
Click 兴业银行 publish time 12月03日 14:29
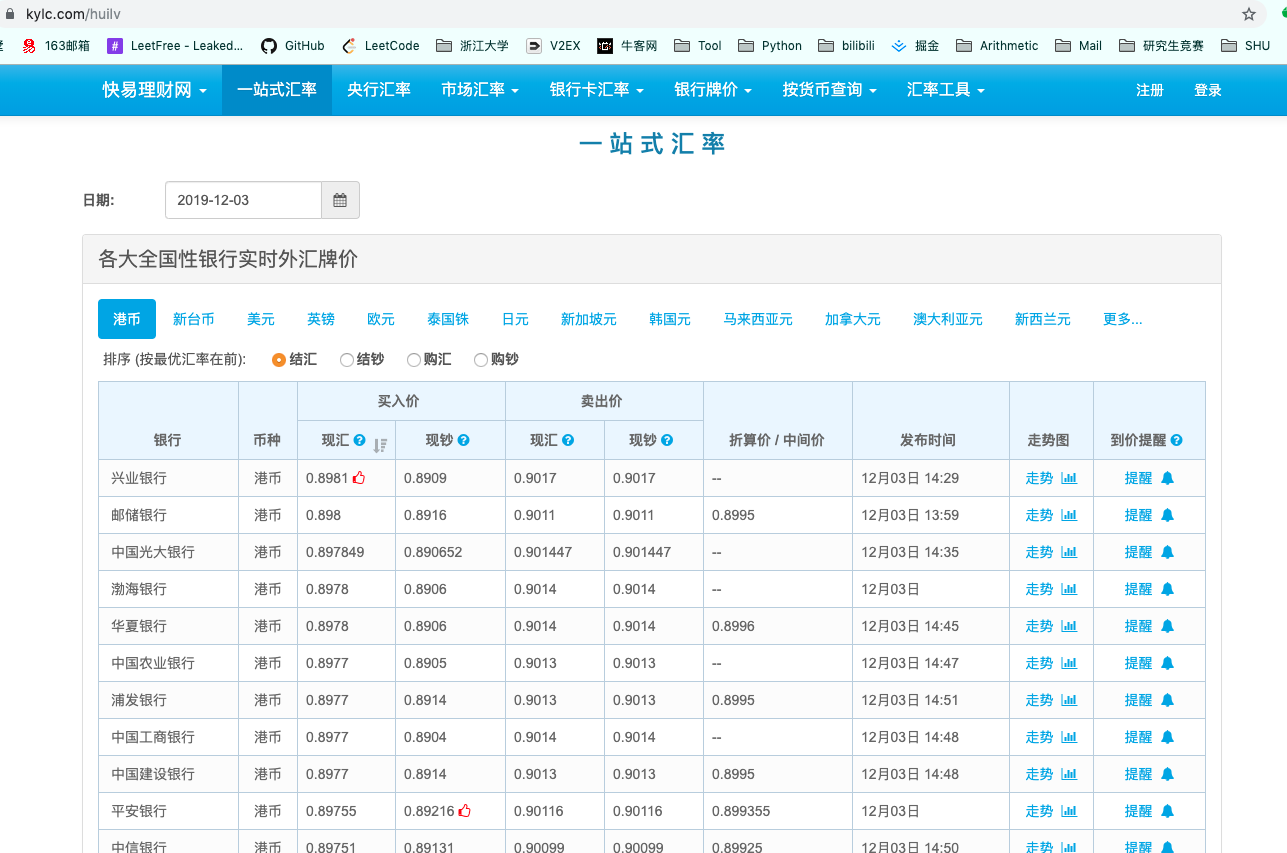pos(910,478)
